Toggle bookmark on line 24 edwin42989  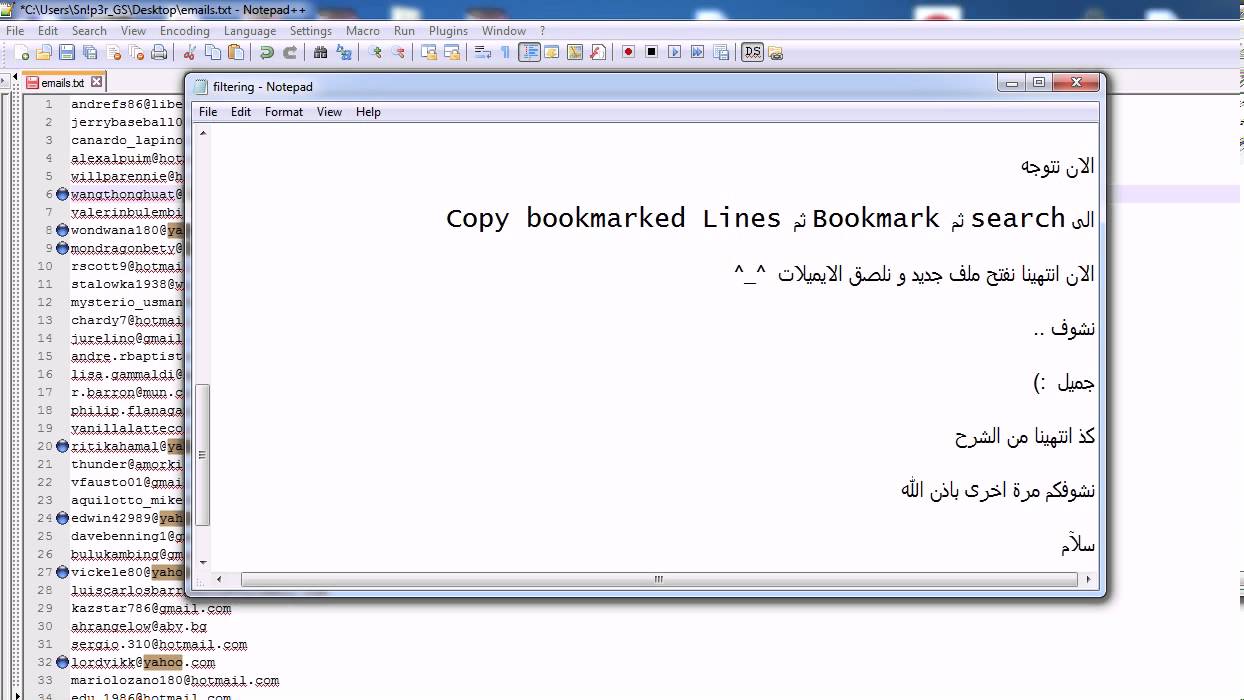(x=62, y=518)
